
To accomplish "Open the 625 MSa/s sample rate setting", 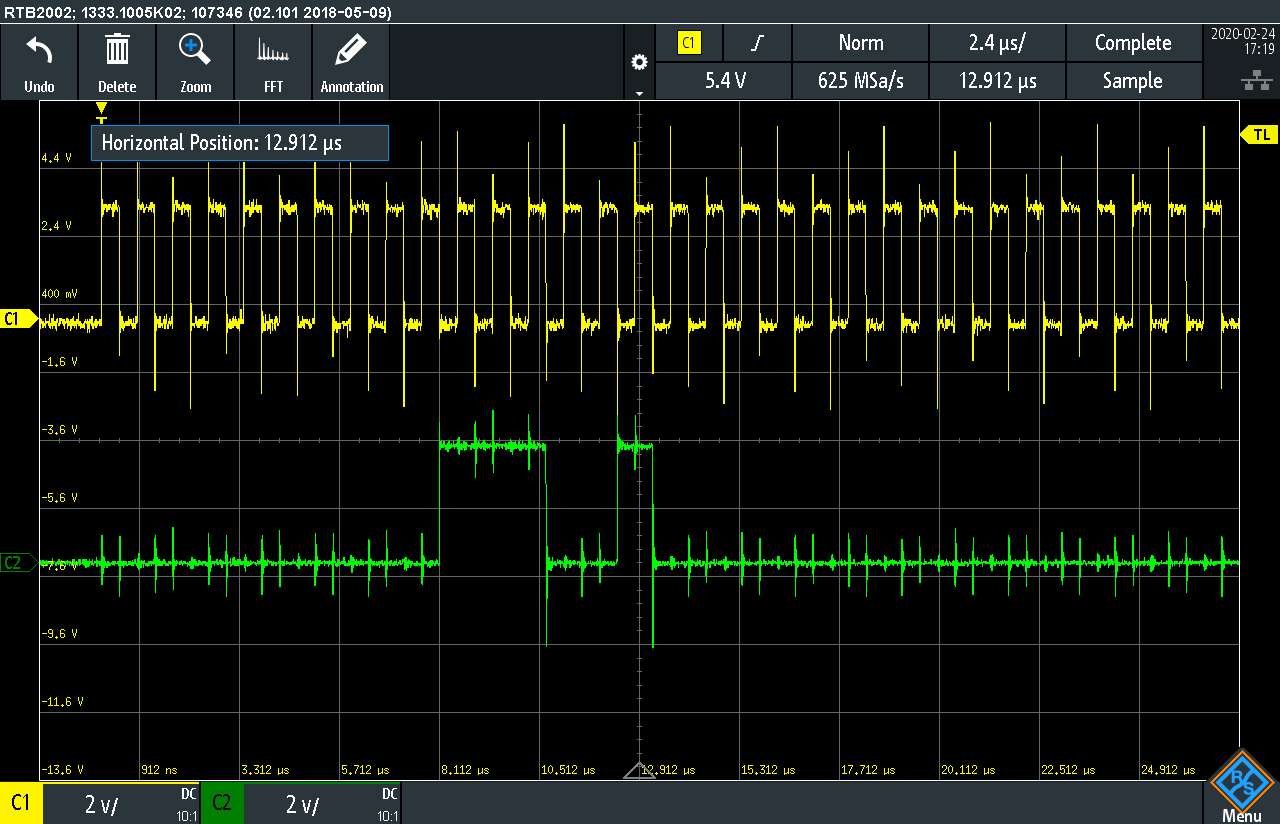I will point(861,81).
